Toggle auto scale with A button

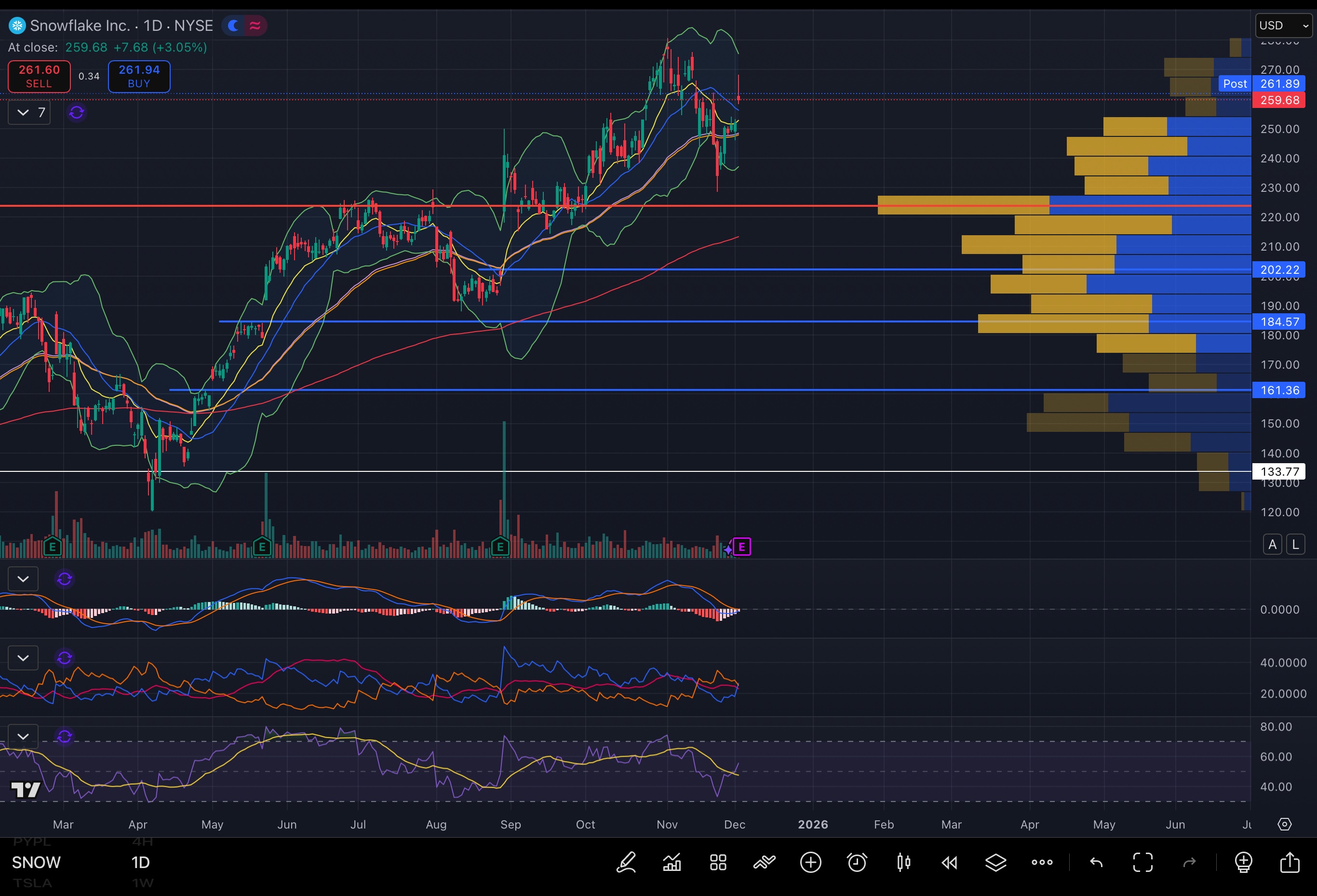(x=1272, y=545)
